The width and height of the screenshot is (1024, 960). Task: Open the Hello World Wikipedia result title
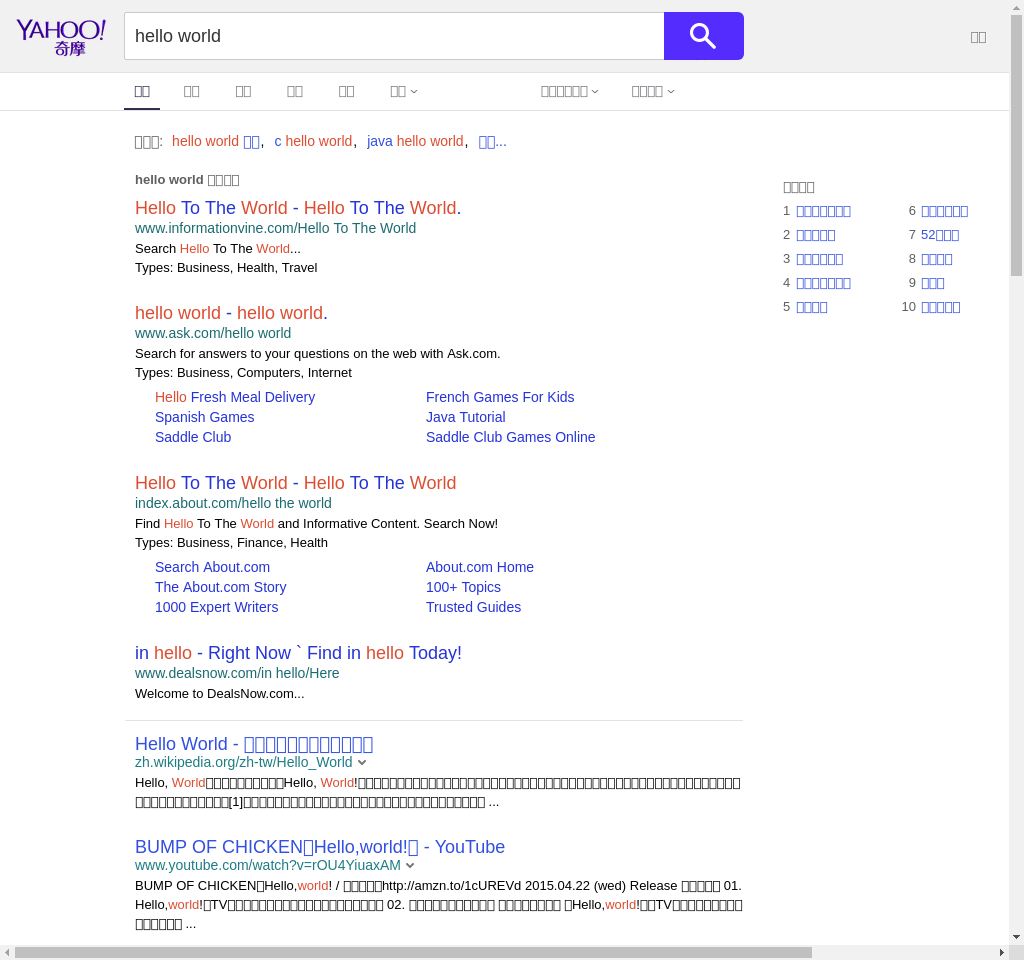254,744
